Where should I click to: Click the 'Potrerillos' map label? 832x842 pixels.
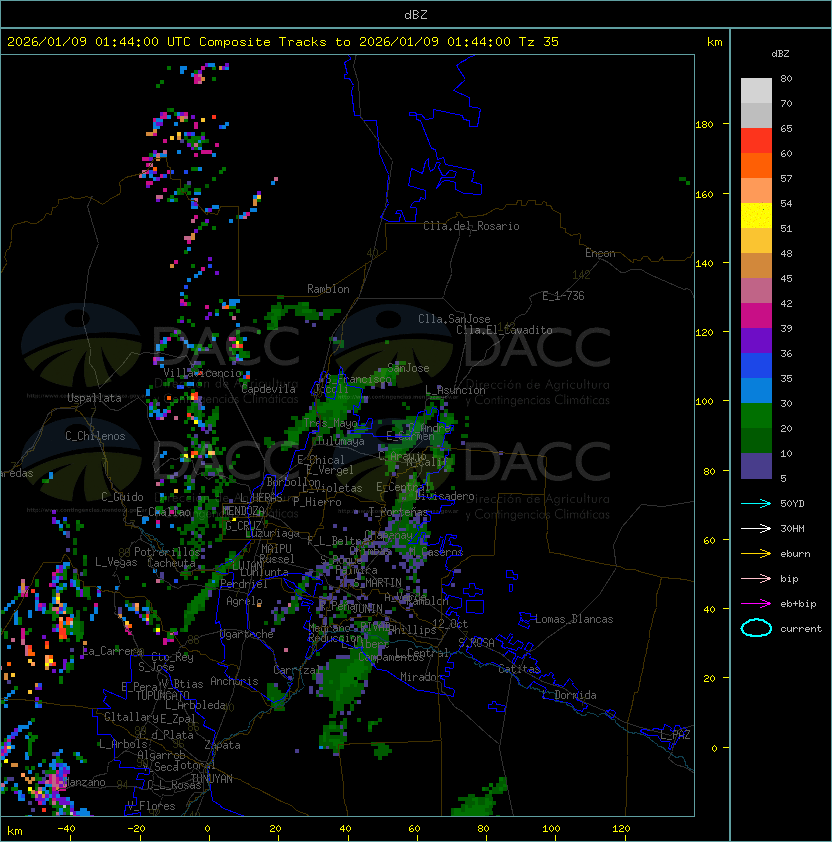coord(167,552)
